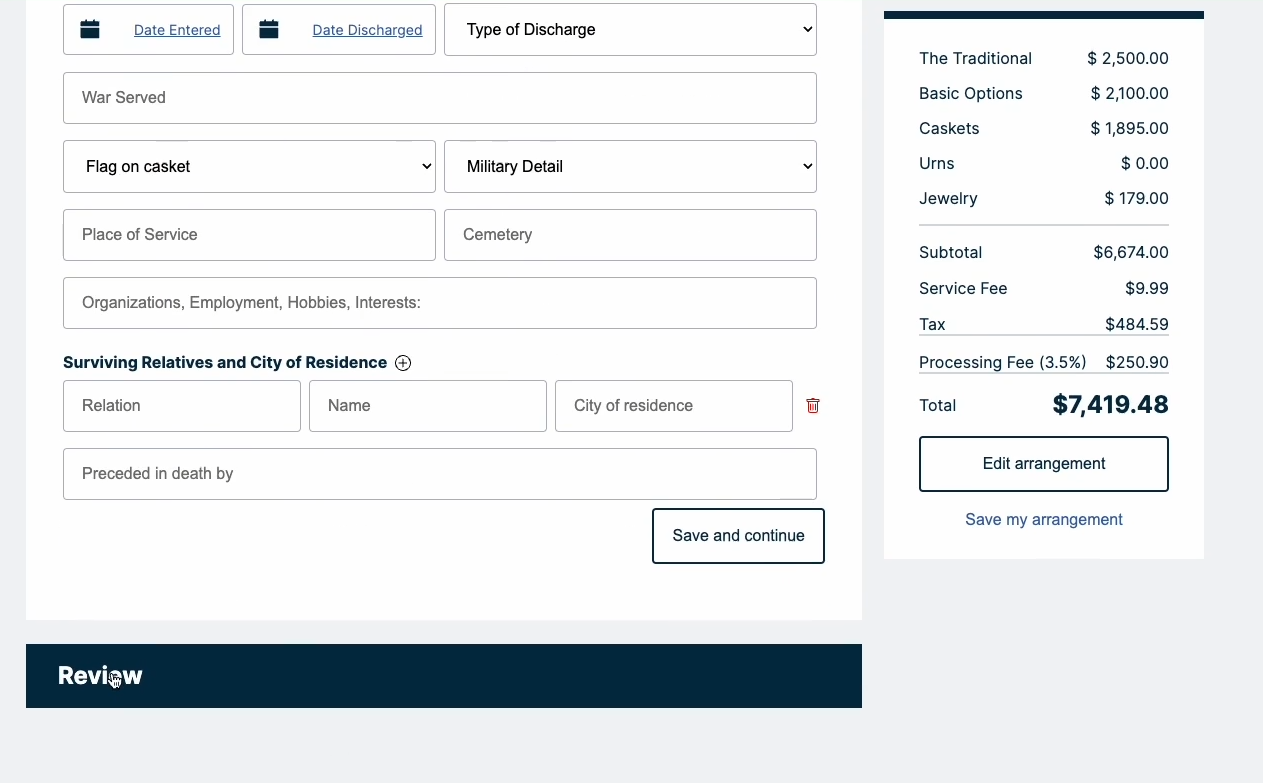
Task: Add another surviving relative row
Action: pyautogui.click(x=403, y=362)
